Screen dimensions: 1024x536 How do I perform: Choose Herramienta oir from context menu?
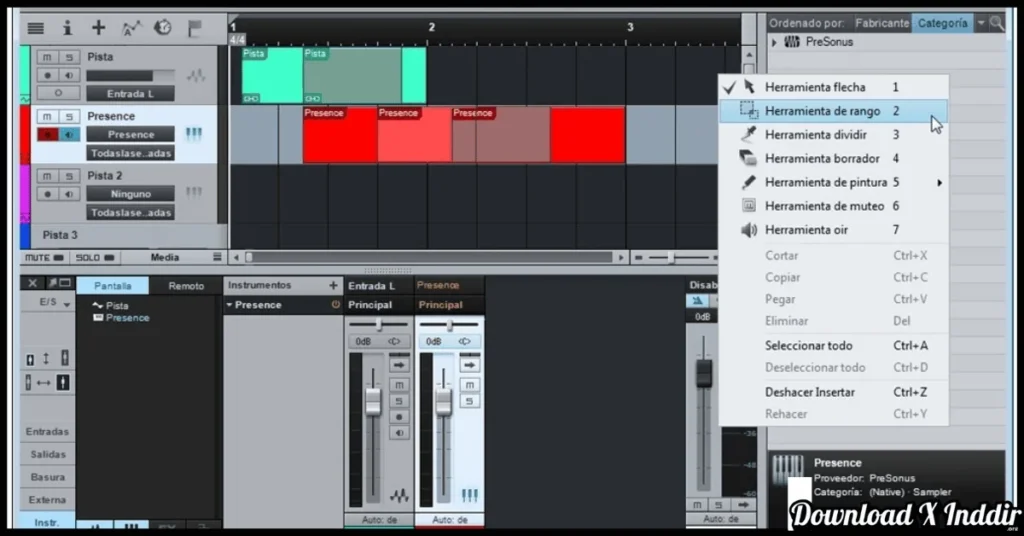(x=833, y=230)
